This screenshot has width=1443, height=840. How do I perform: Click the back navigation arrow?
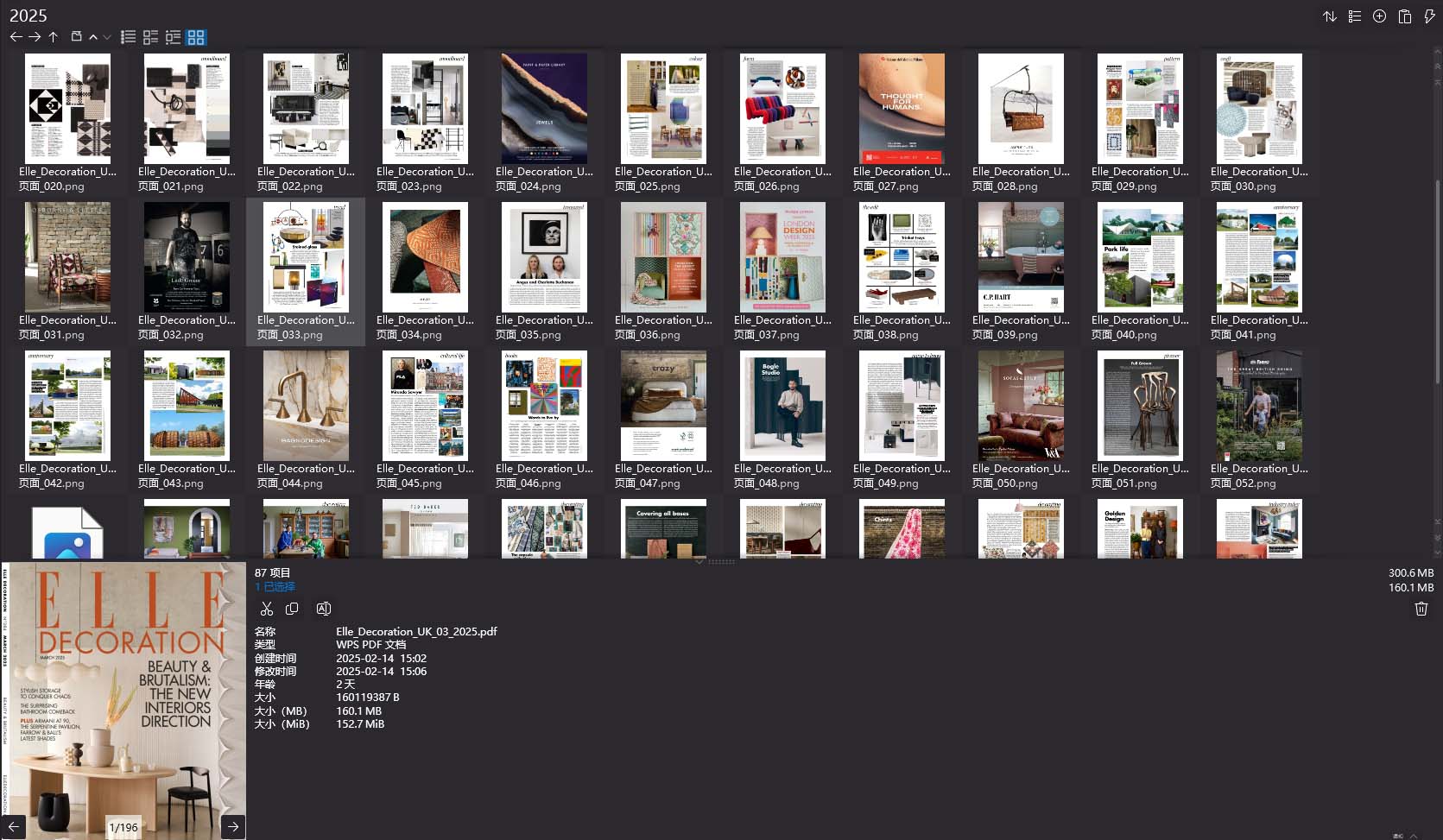16,36
